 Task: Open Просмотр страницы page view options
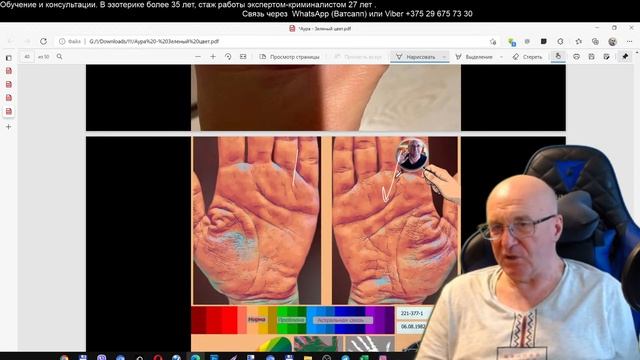tap(289, 57)
